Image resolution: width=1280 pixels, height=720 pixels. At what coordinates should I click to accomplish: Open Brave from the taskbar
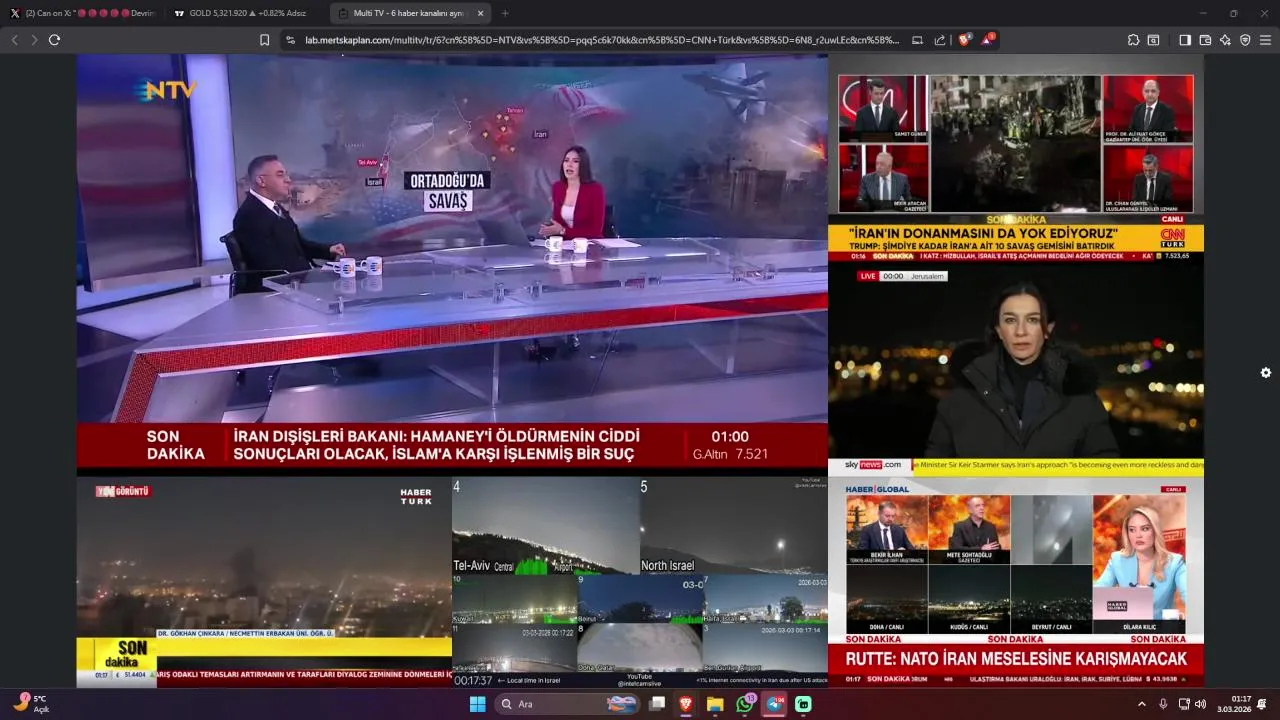coord(686,704)
